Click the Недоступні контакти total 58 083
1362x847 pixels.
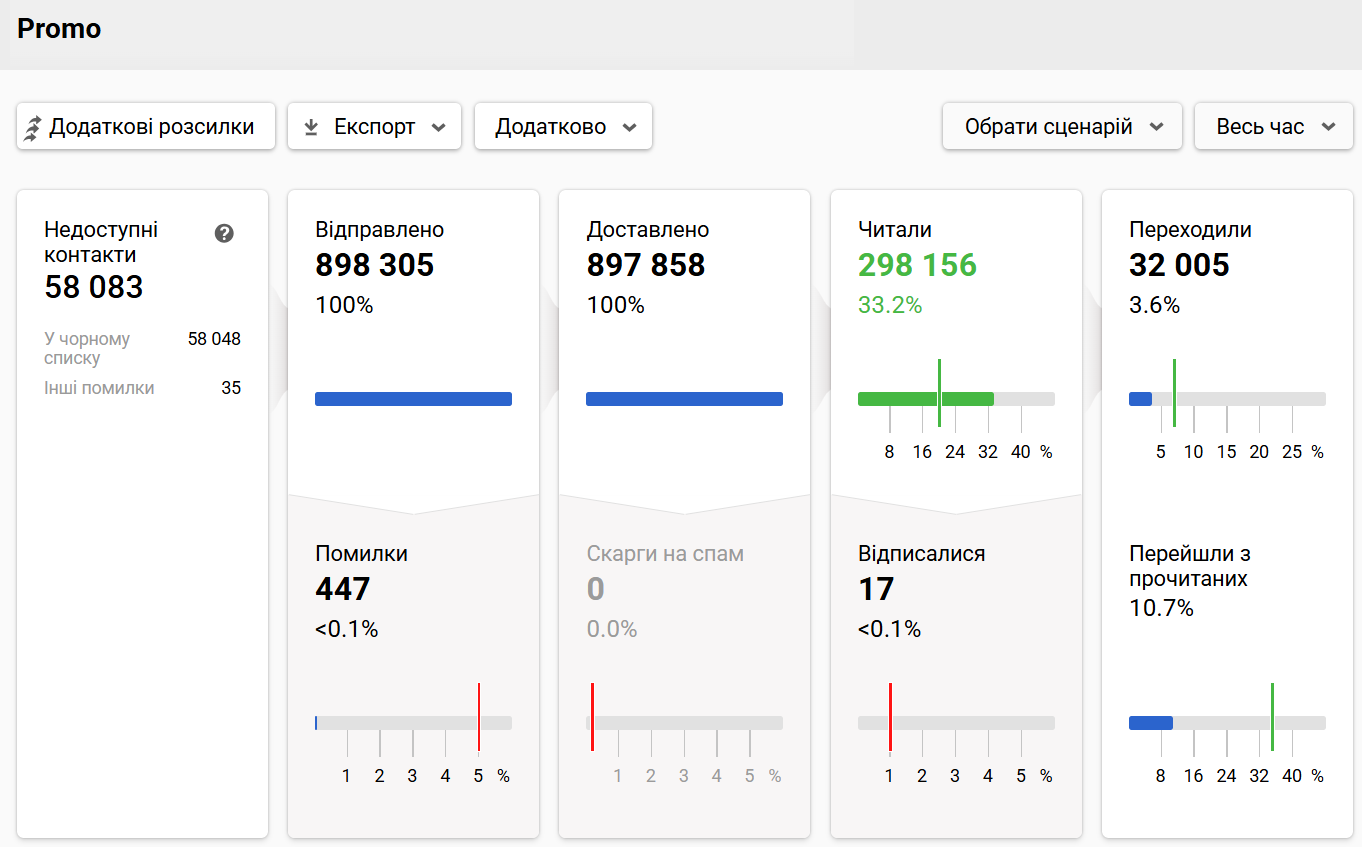[94, 287]
